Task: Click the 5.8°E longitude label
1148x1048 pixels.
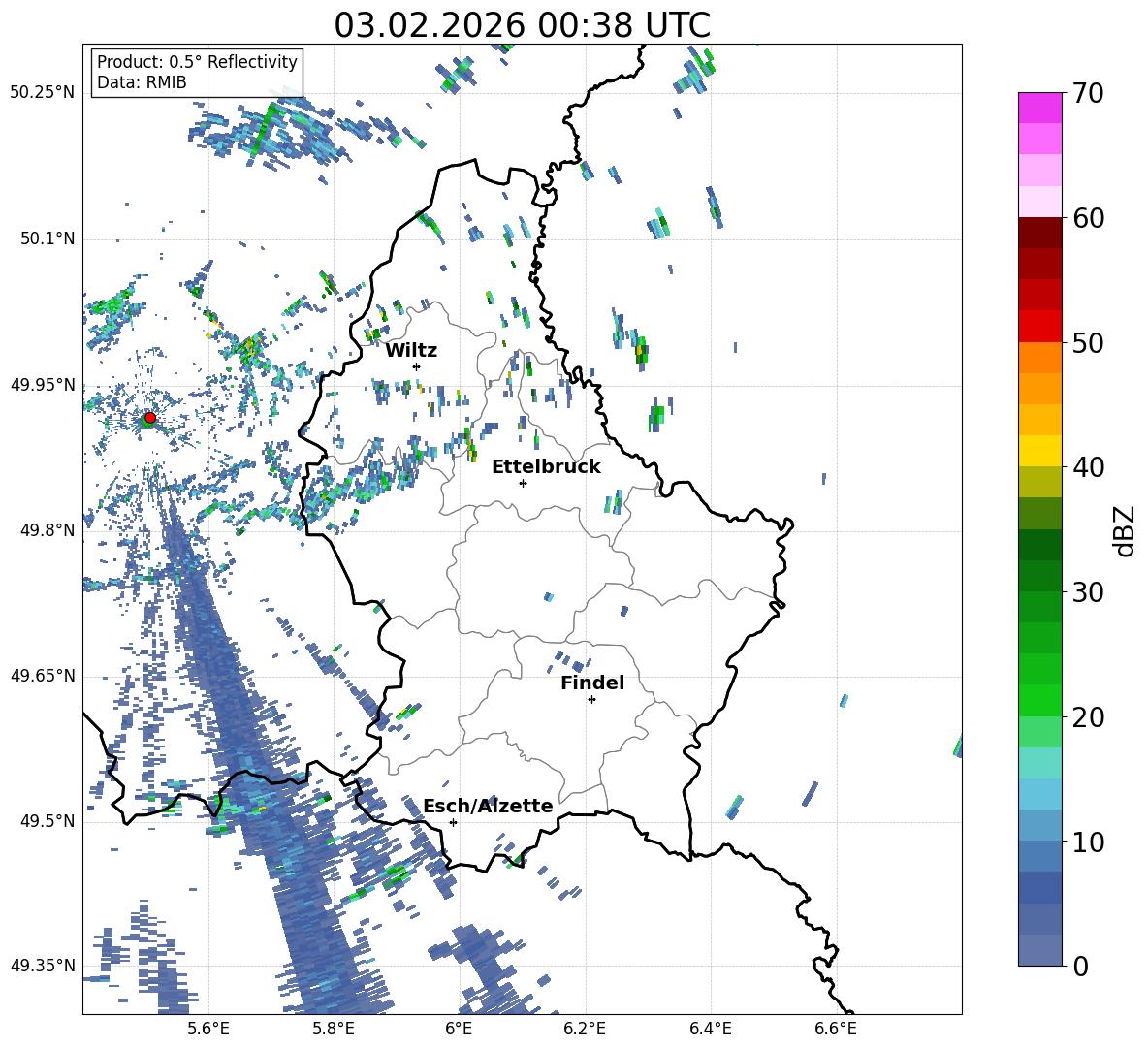Action: tap(334, 1029)
